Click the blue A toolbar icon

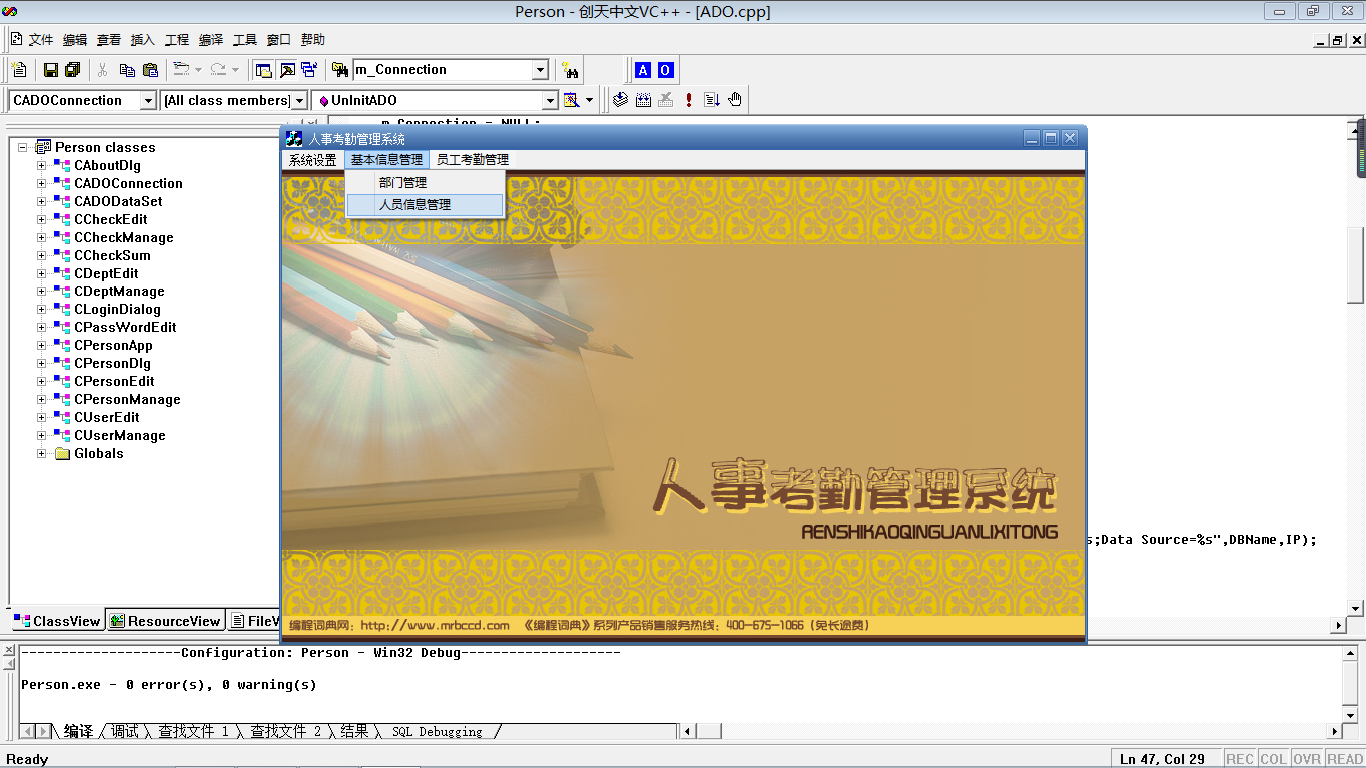click(x=643, y=70)
